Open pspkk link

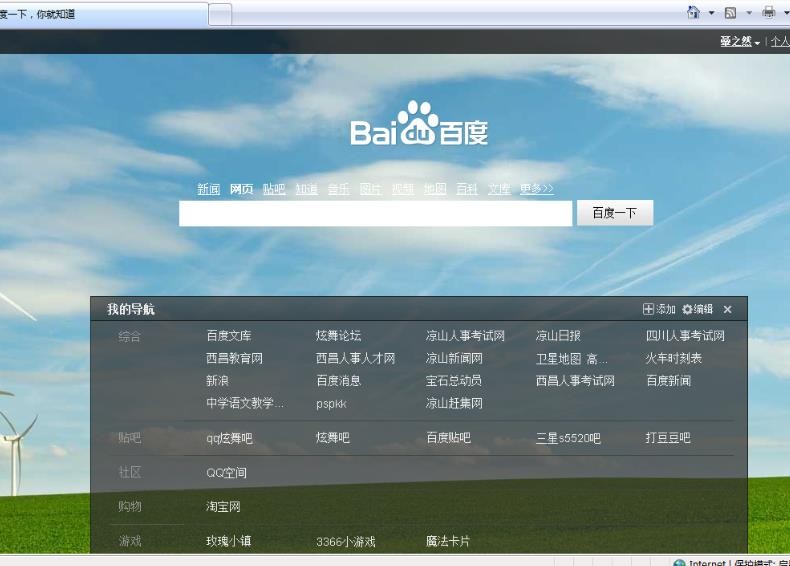point(331,404)
